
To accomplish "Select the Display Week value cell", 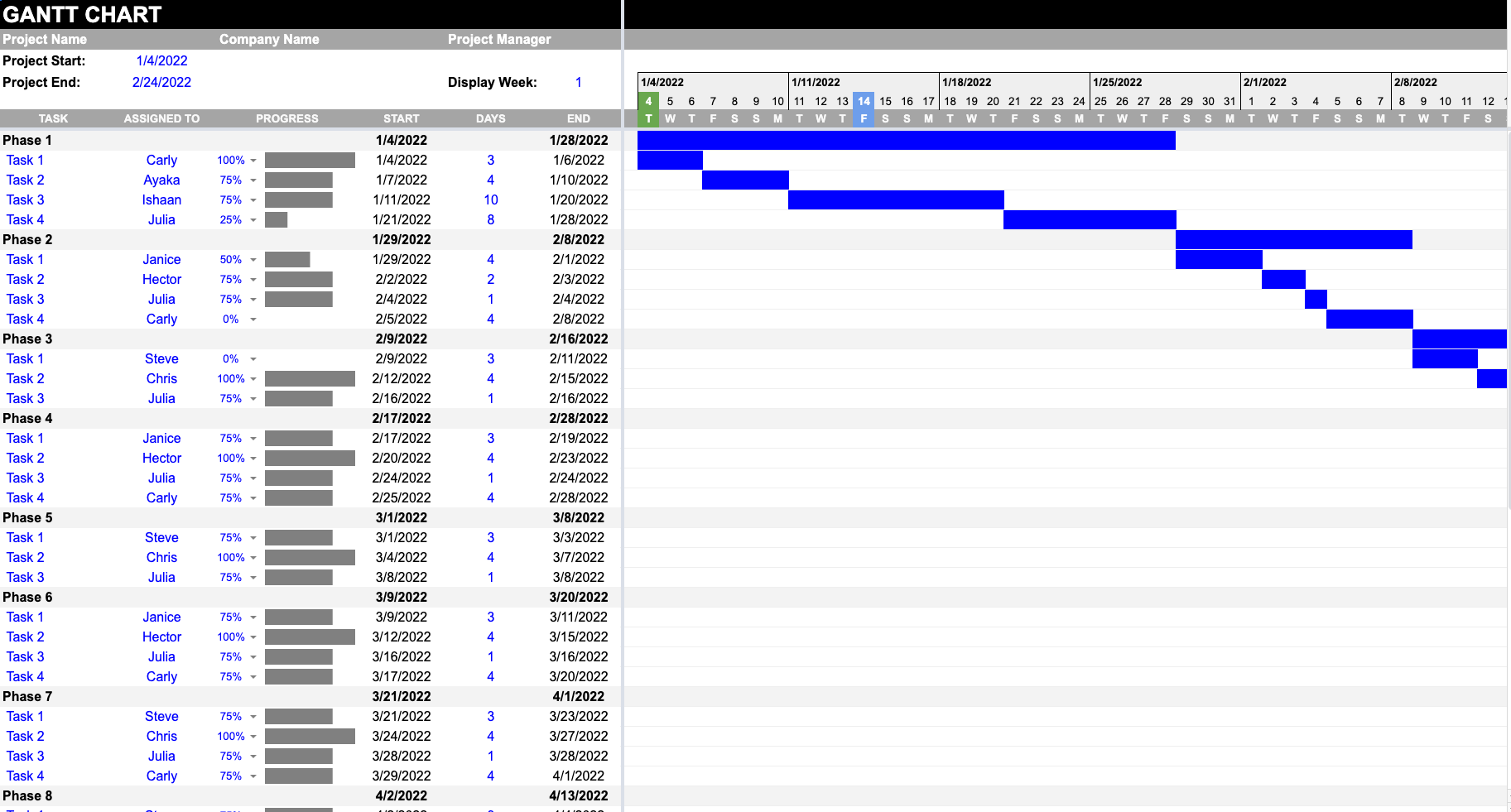I will pos(578,82).
